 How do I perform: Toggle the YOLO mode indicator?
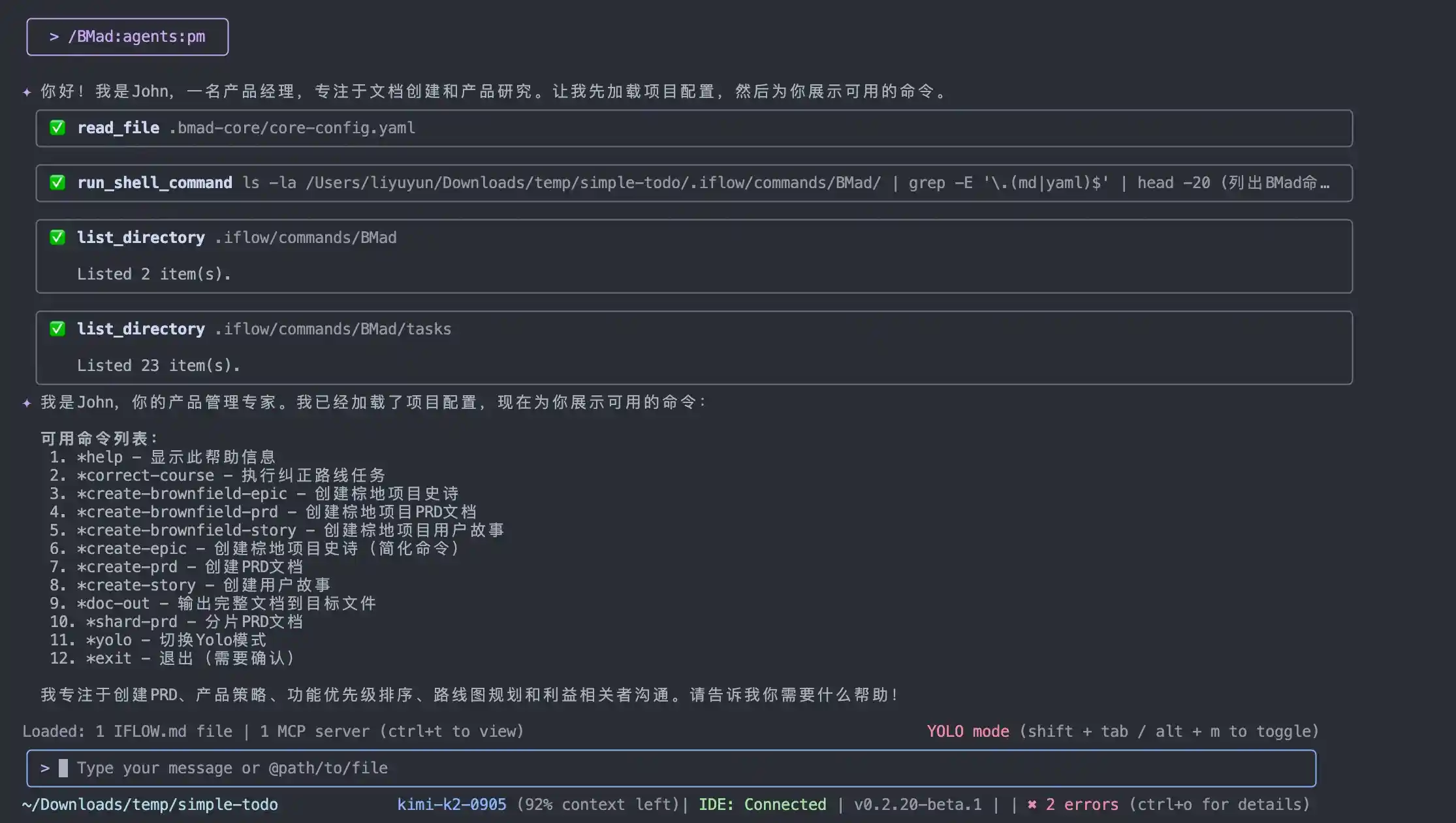tap(968, 731)
